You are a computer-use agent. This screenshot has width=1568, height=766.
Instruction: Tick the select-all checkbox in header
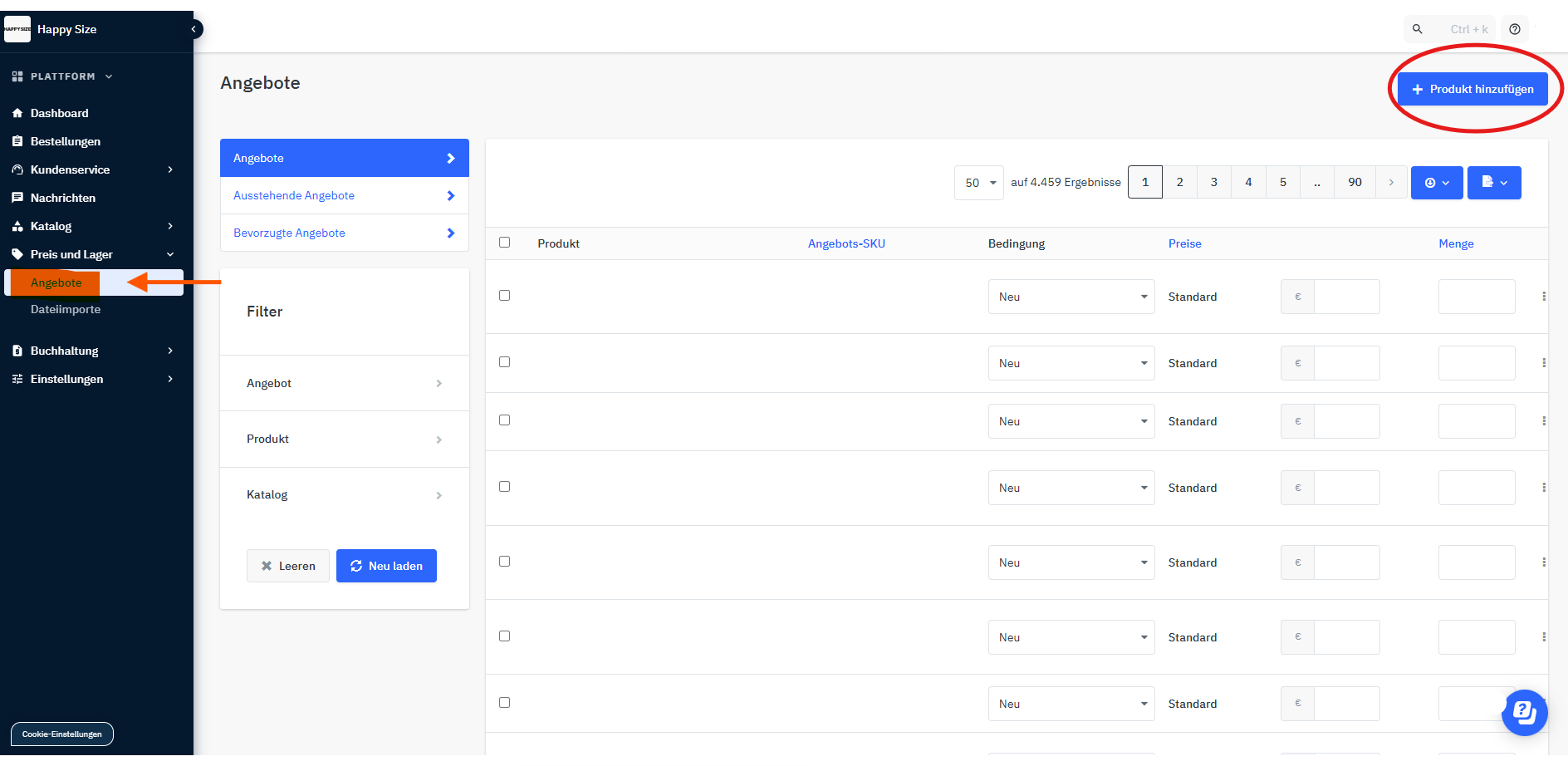(x=504, y=243)
